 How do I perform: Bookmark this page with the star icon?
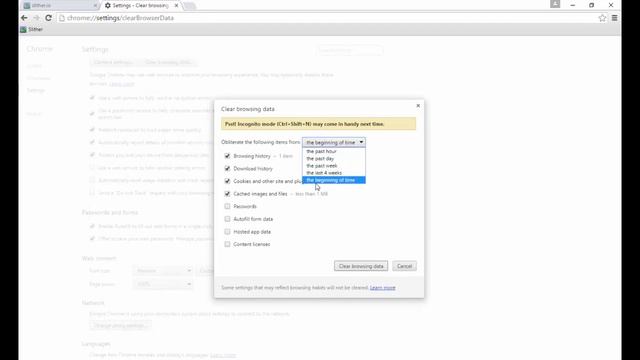pos(602,18)
